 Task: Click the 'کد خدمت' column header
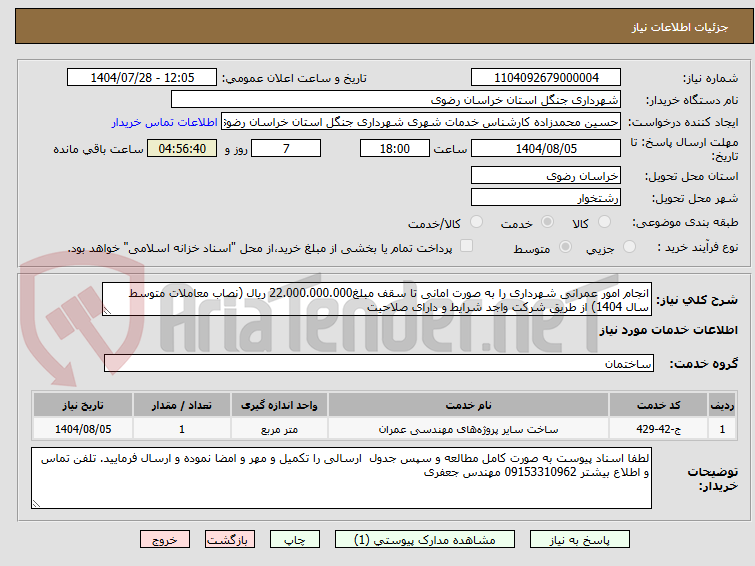[658, 405]
